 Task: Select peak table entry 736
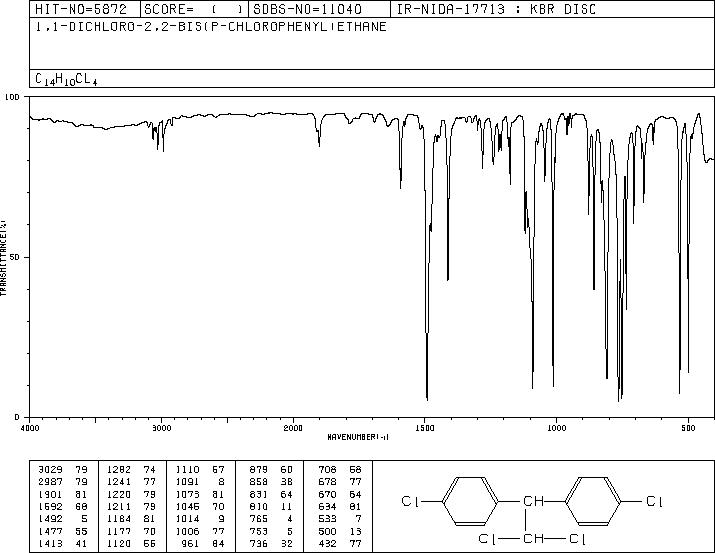[x=259, y=543]
